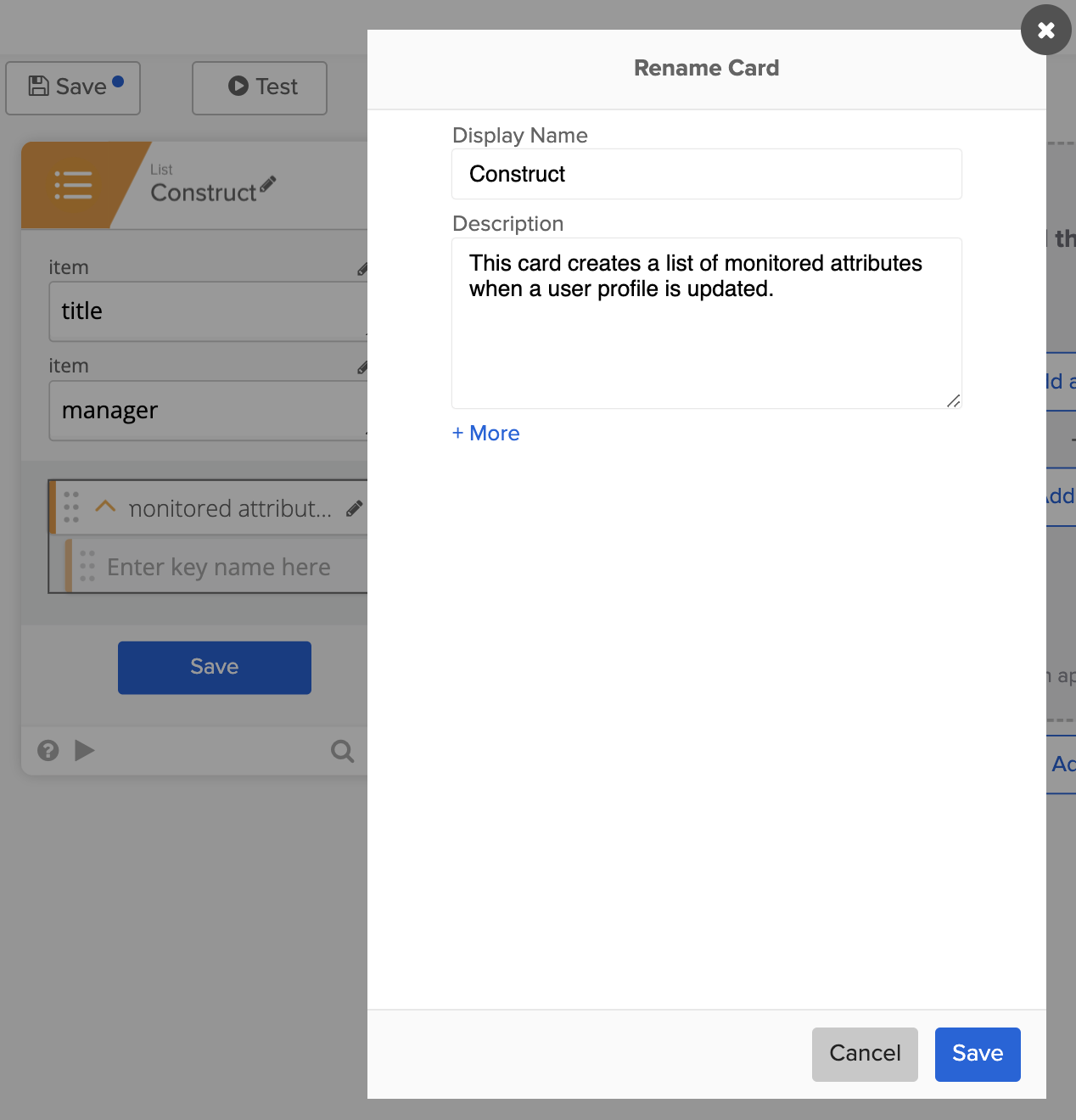Open help with the question mark icon
This screenshot has height=1120, width=1076.
coord(48,751)
